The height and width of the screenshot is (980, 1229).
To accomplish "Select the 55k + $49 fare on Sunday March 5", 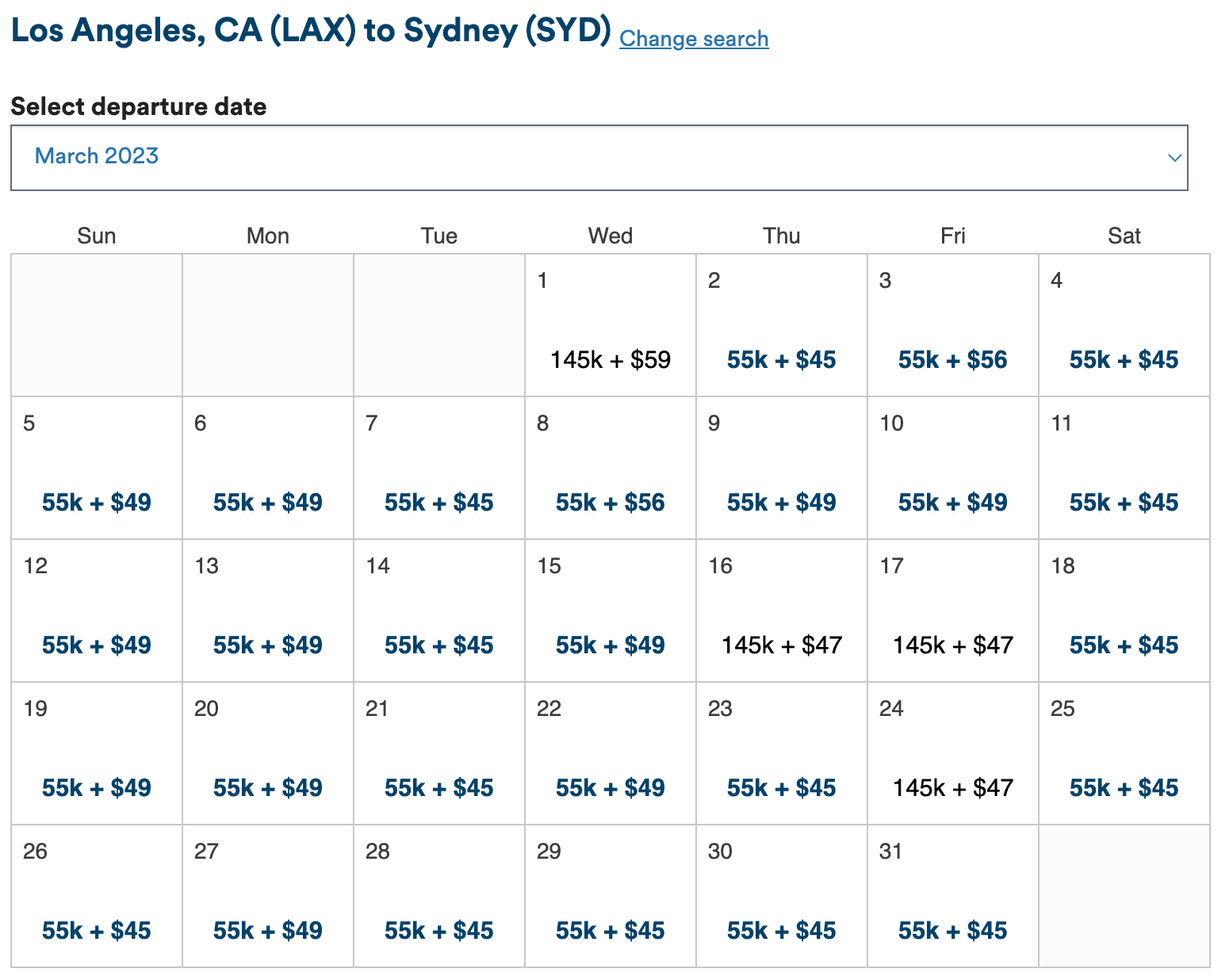I will point(96,502).
